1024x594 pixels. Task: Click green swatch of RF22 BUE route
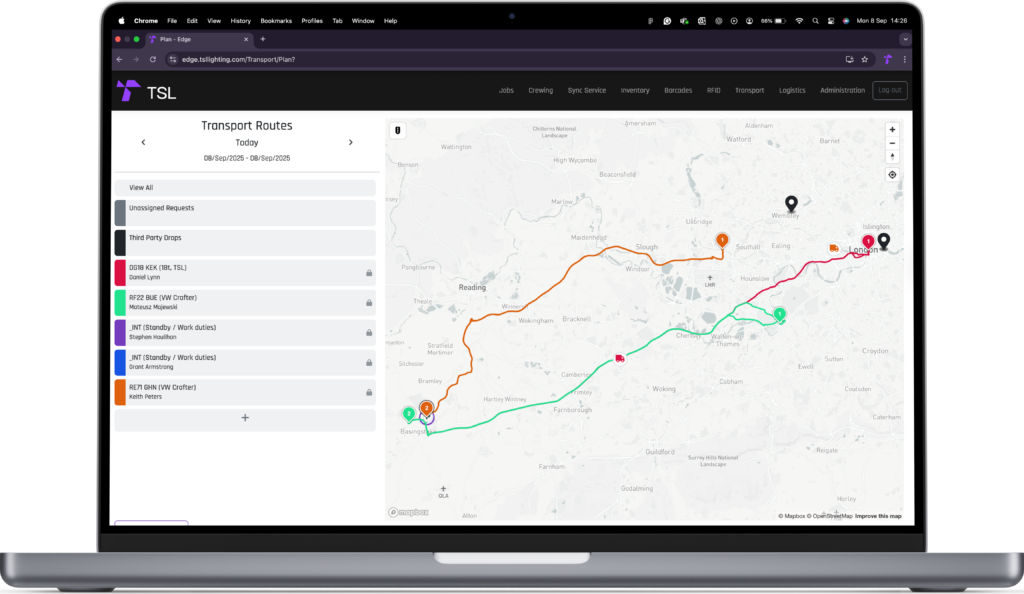point(120,303)
